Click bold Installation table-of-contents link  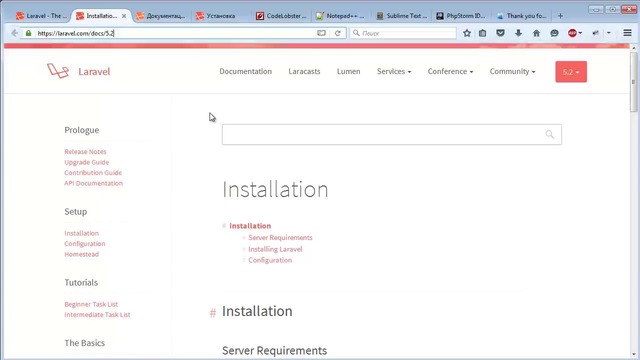click(x=250, y=226)
